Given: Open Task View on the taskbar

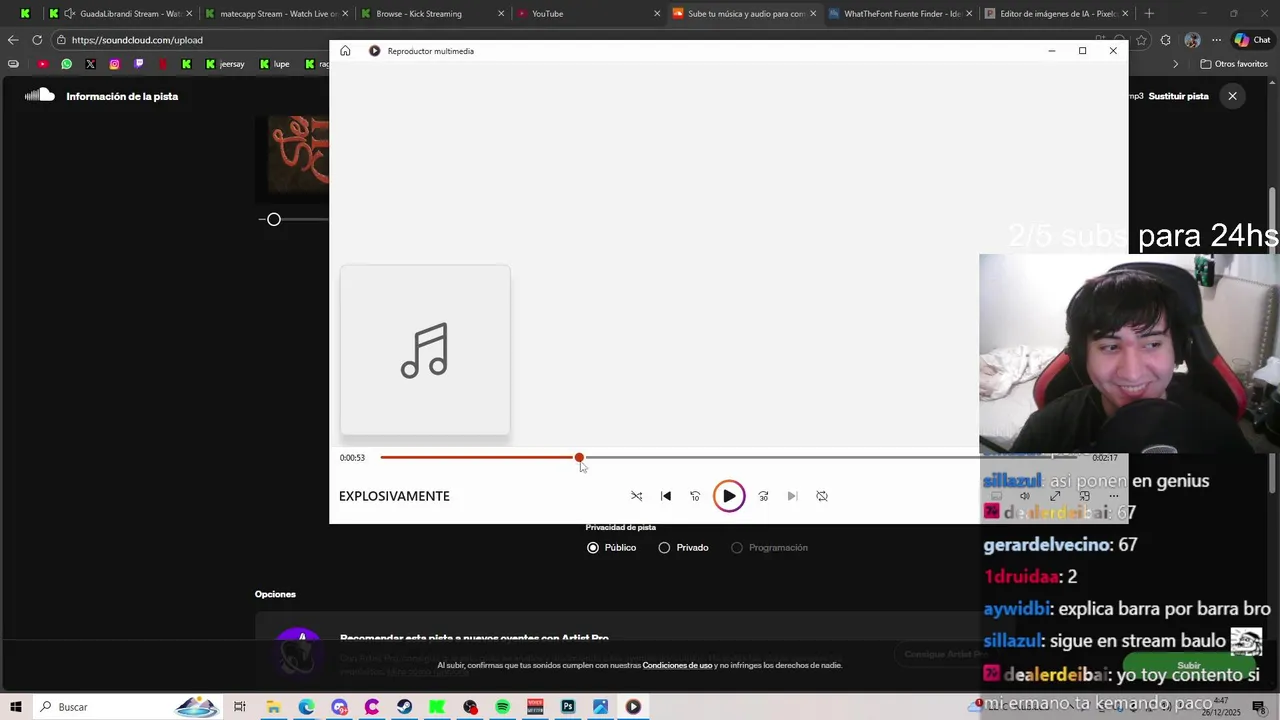Looking at the screenshot, I should tap(240, 707).
